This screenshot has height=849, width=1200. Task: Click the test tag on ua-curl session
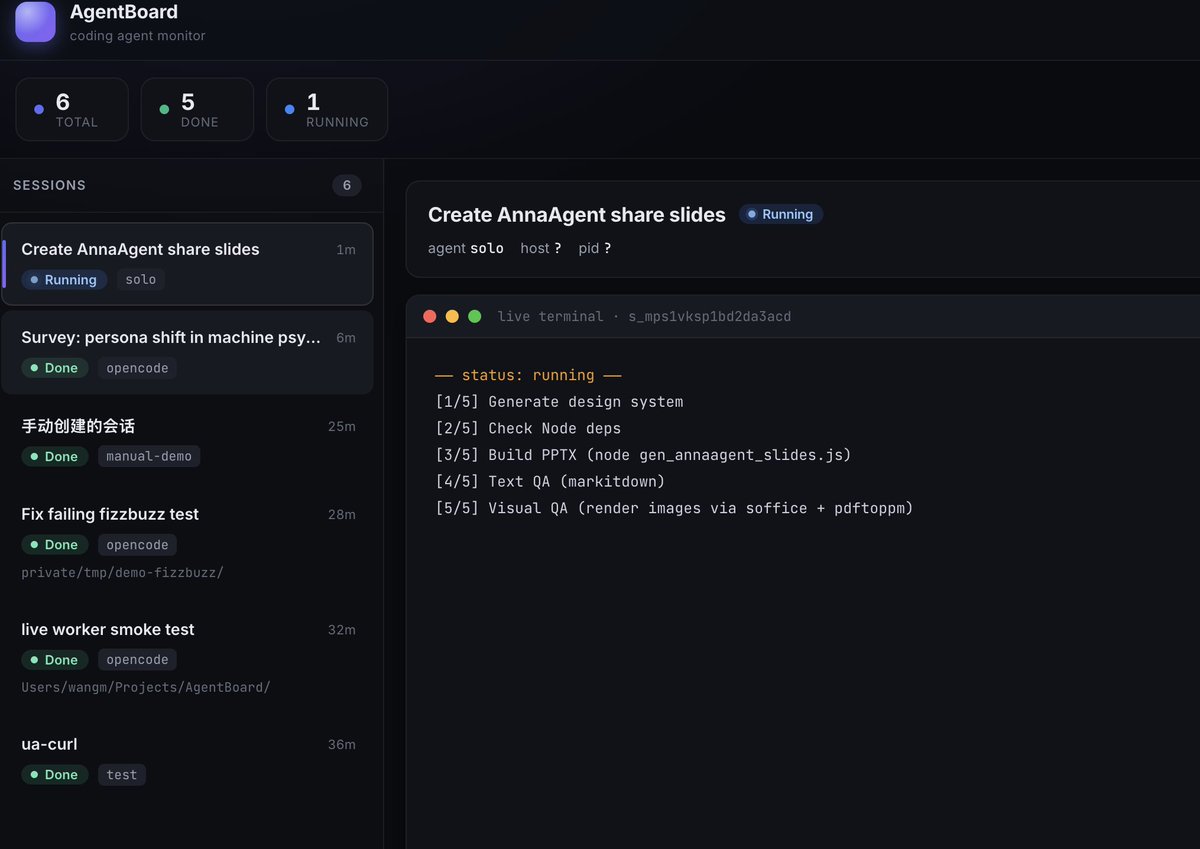pyautogui.click(x=122, y=775)
